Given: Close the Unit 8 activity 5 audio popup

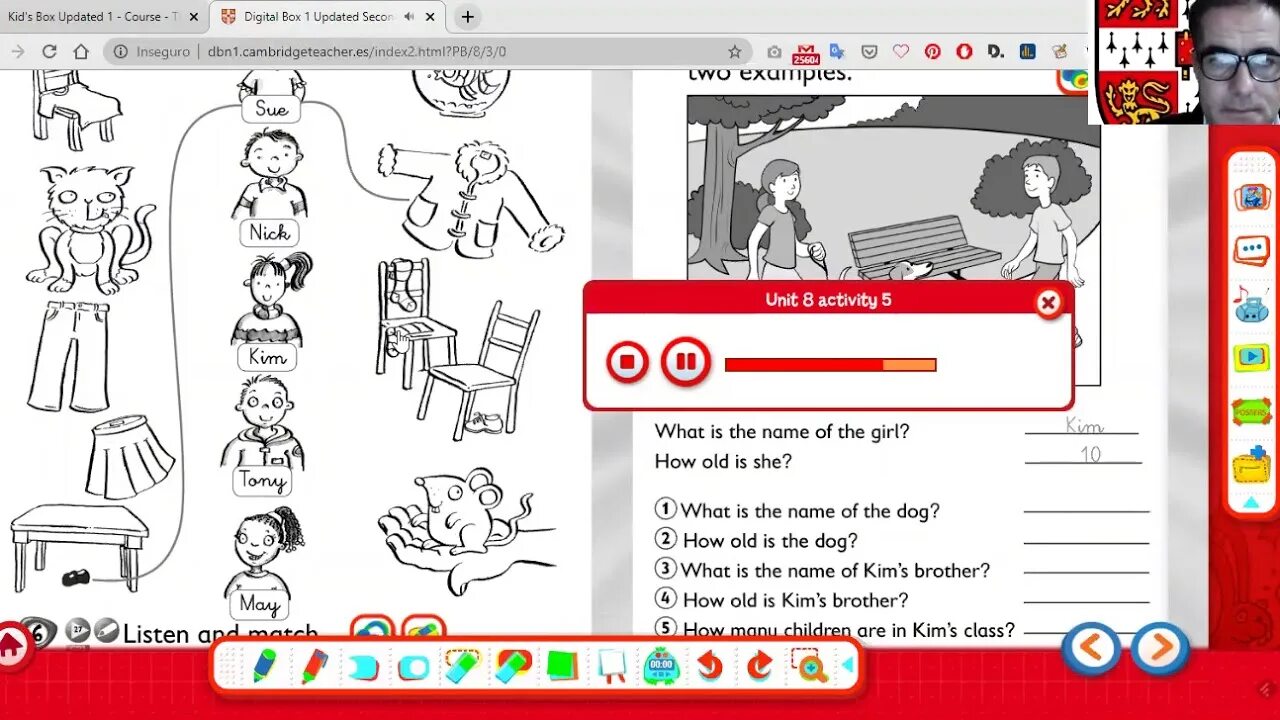Looking at the screenshot, I should tap(1048, 303).
